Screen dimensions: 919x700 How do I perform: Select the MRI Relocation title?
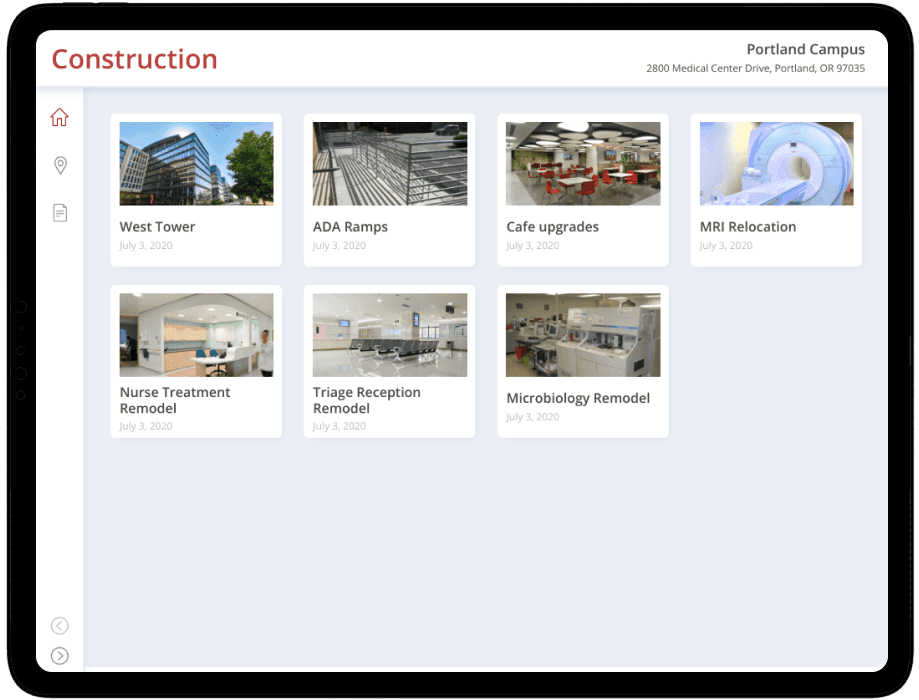pos(747,227)
